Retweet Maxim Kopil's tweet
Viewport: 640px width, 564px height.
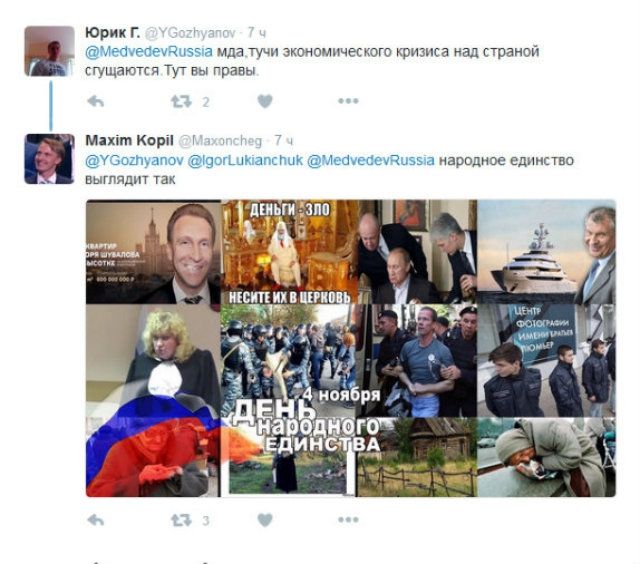point(181,520)
